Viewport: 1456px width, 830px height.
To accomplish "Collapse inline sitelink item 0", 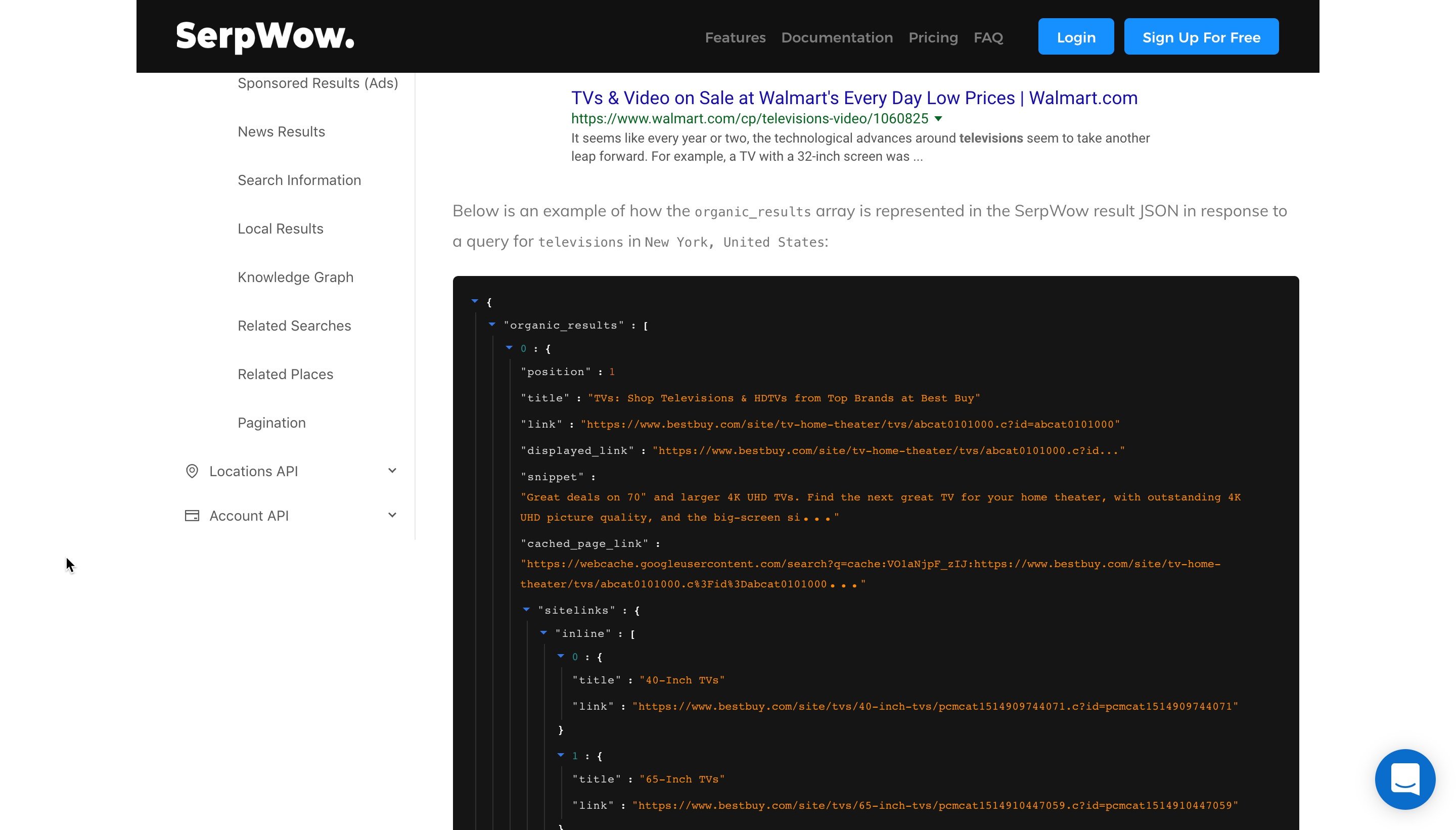I will click(x=561, y=656).
